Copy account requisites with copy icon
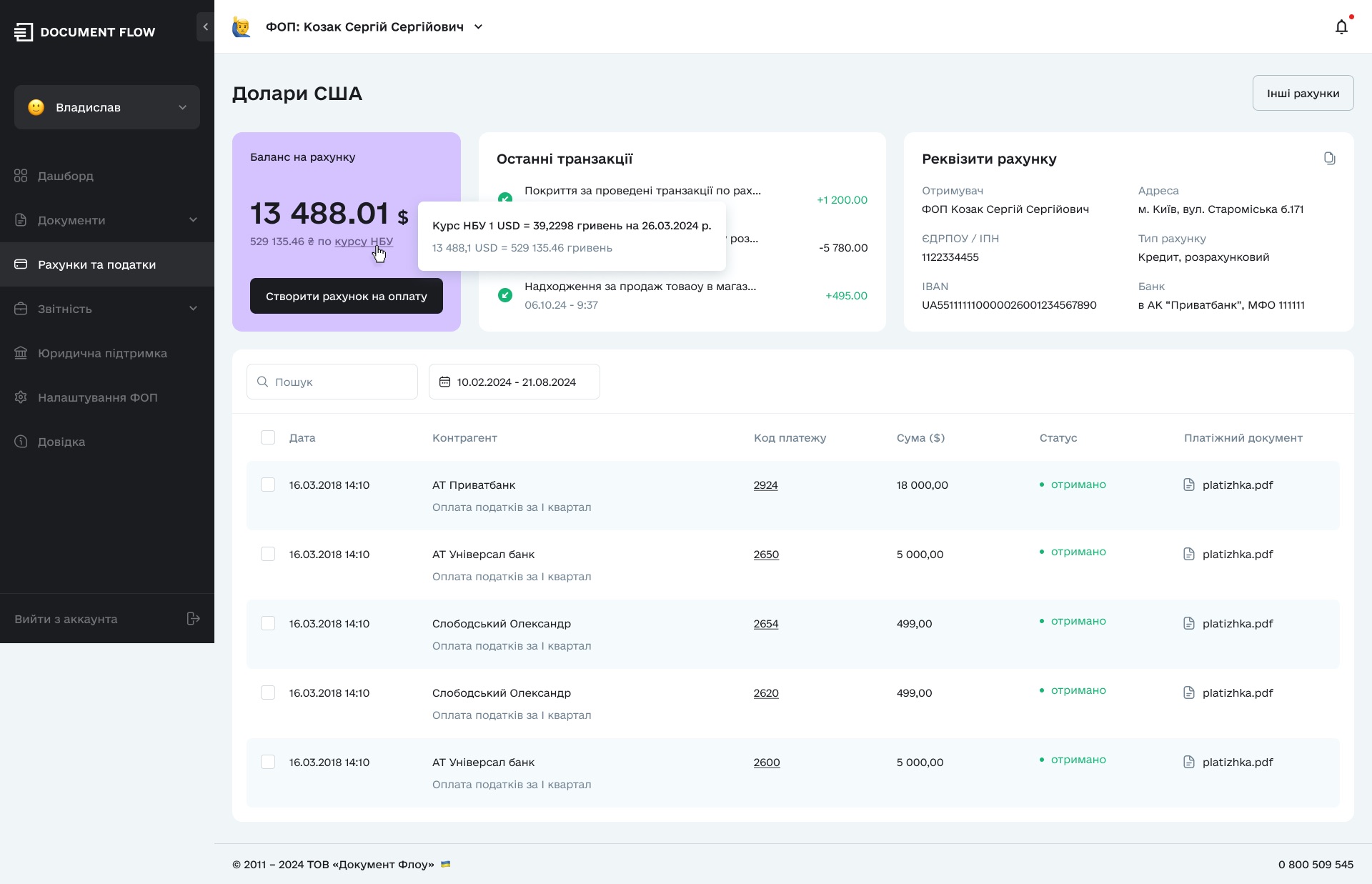 click(1329, 159)
